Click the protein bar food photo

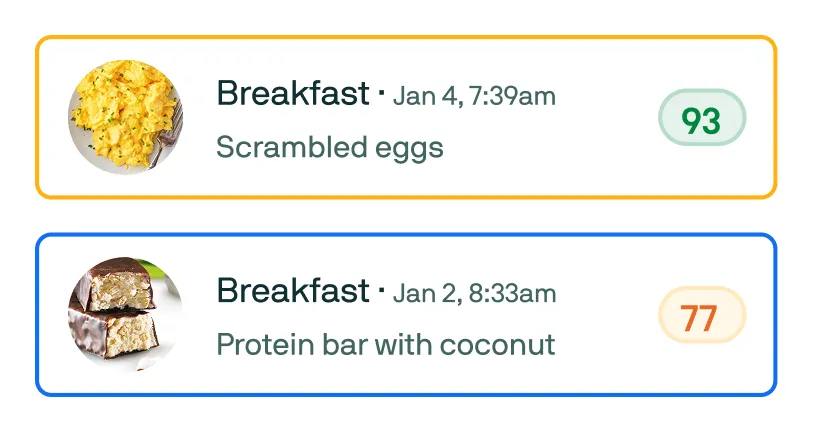click(x=124, y=314)
